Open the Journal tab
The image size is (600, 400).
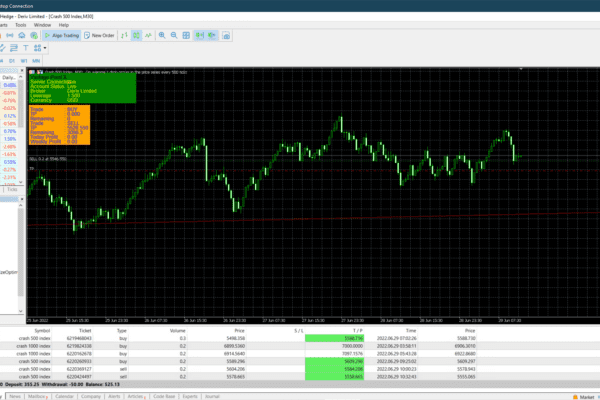[x=212, y=397]
